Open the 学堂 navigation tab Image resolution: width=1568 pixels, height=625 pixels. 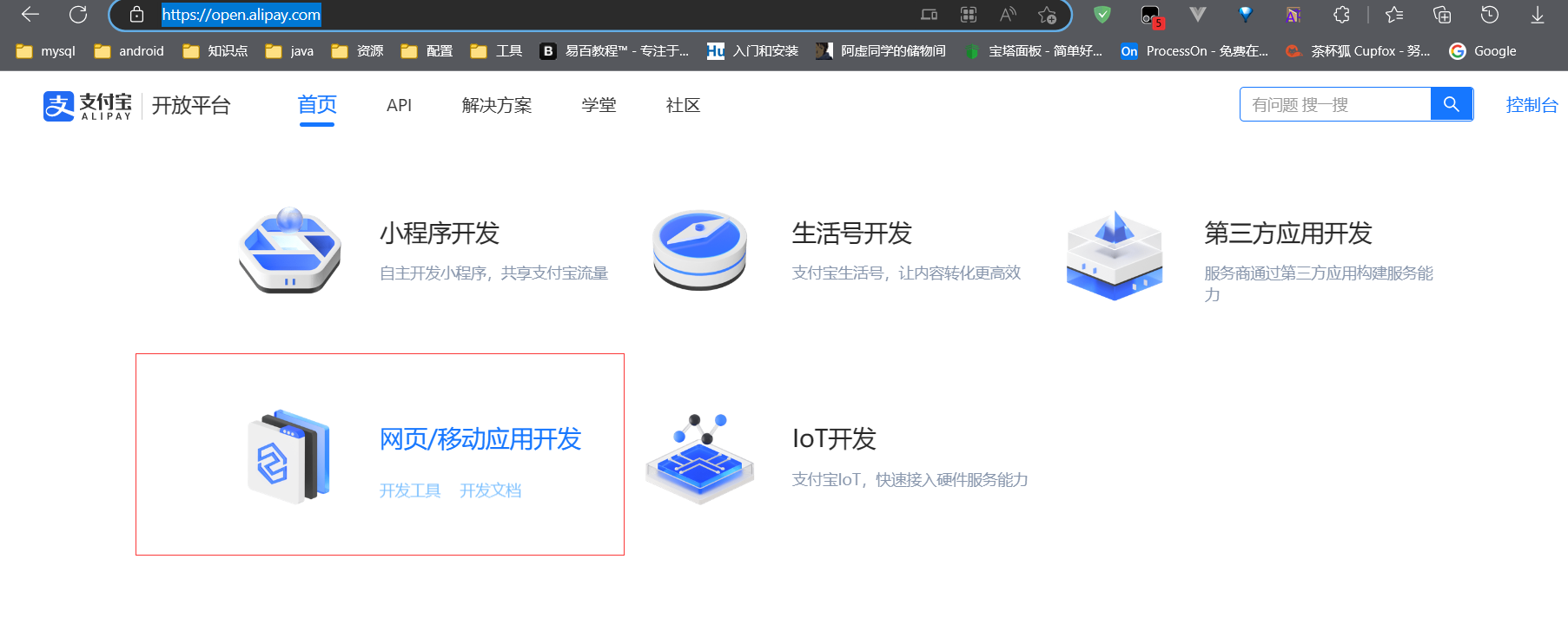point(599,105)
